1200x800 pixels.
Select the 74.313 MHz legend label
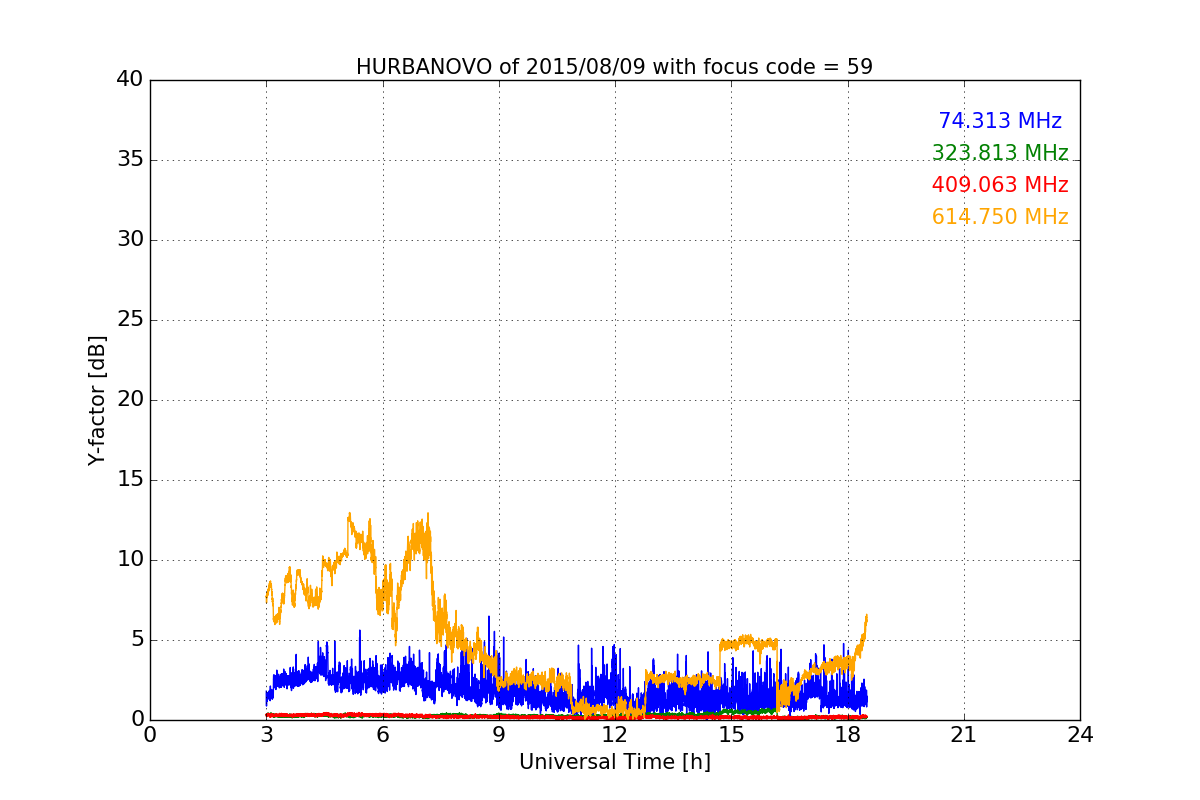point(1000,121)
